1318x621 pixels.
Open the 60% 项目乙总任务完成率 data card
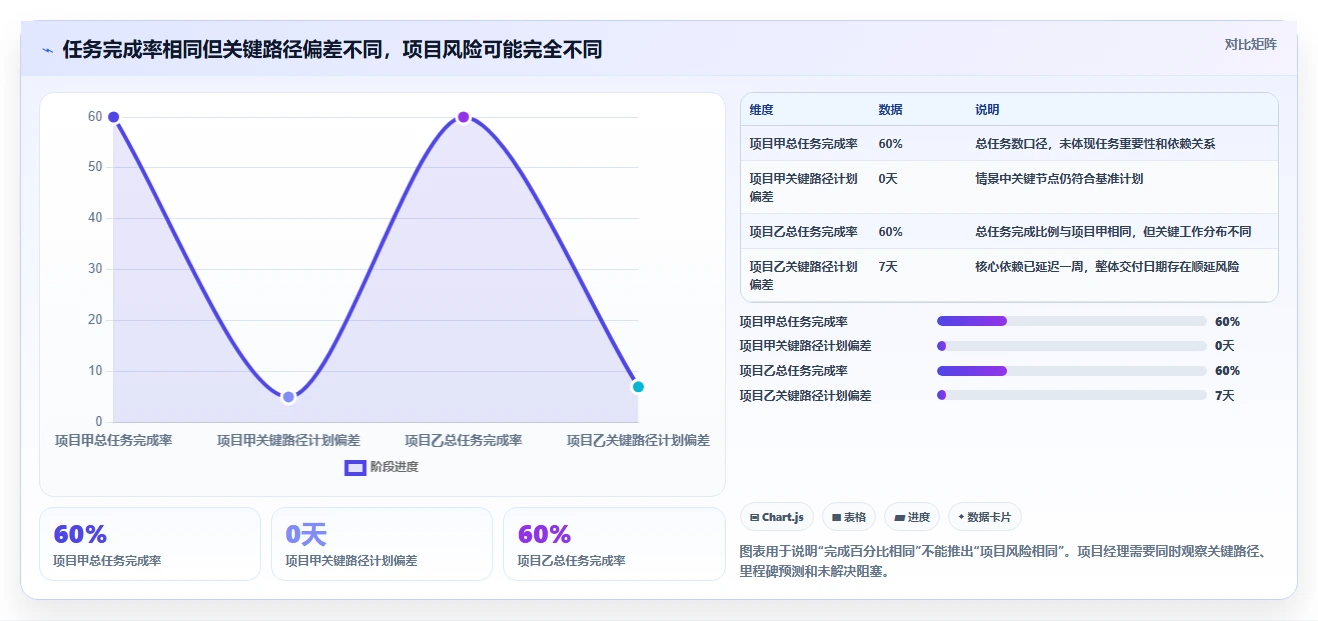point(614,544)
